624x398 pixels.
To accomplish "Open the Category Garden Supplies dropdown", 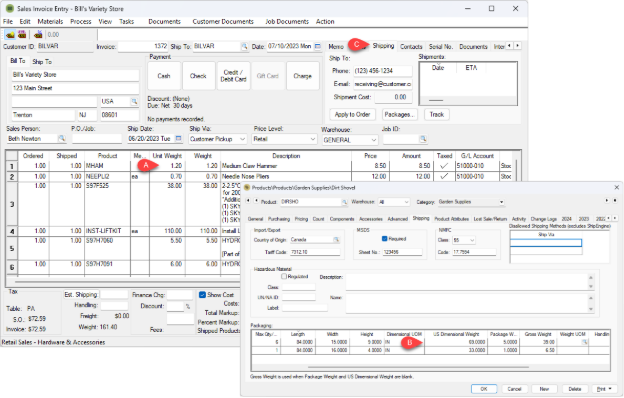I will tap(501, 202).
